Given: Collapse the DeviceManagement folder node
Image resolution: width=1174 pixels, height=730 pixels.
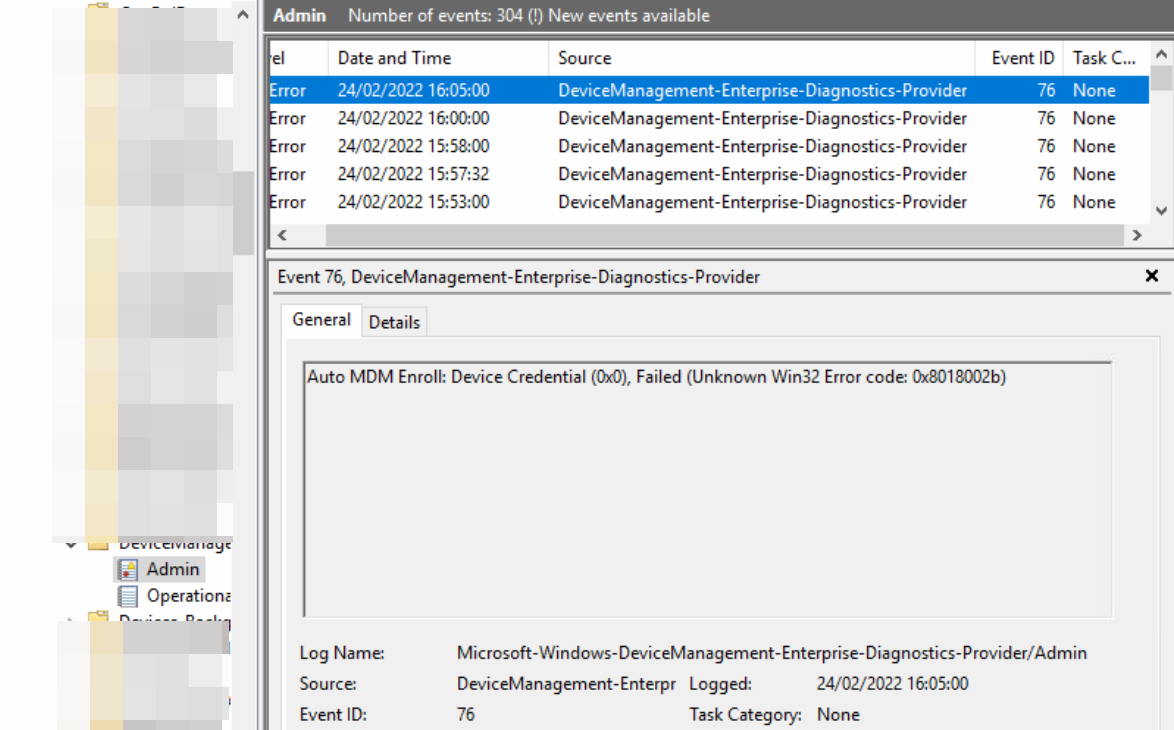Looking at the screenshot, I should (x=71, y=544).
